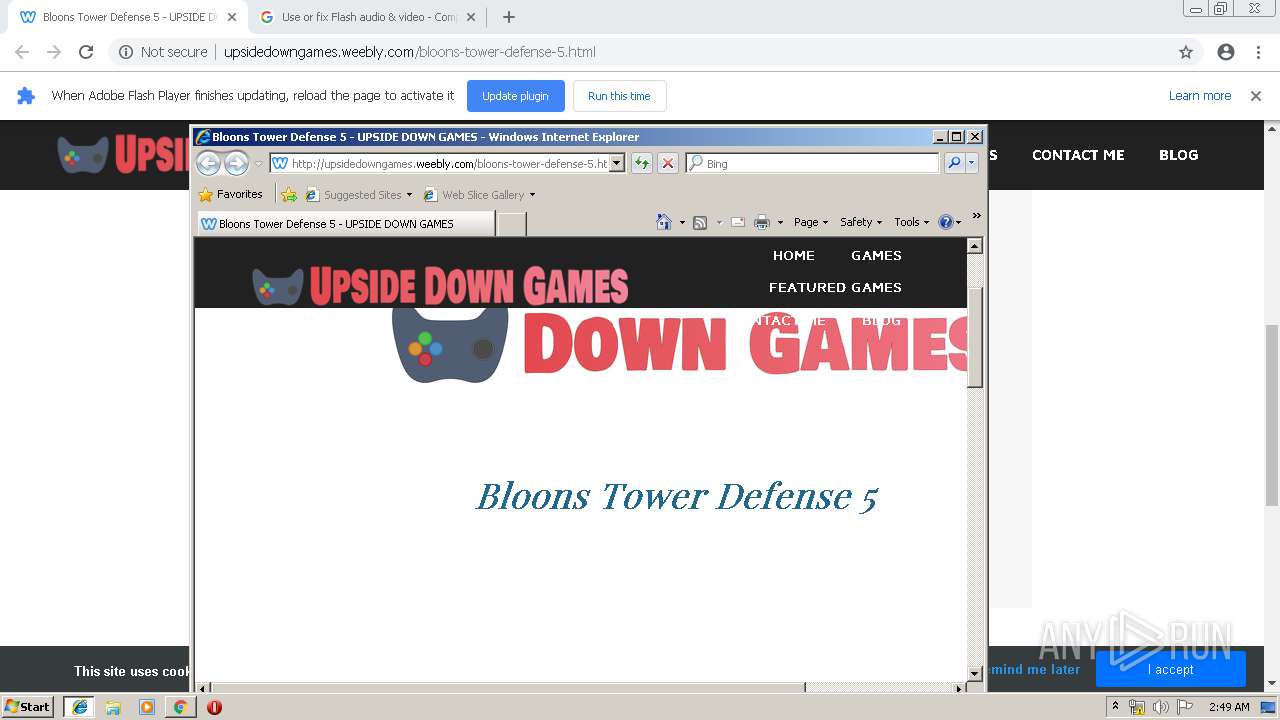The width and height of the screenshot is (1280, 720).
Task: Expand IE recent pages dropdown arrow
Action: [x=258, y=163]
